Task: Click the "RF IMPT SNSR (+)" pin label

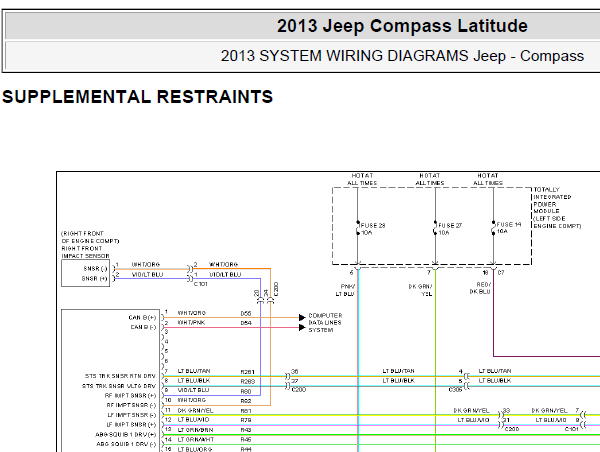Action: coord(130,395)
